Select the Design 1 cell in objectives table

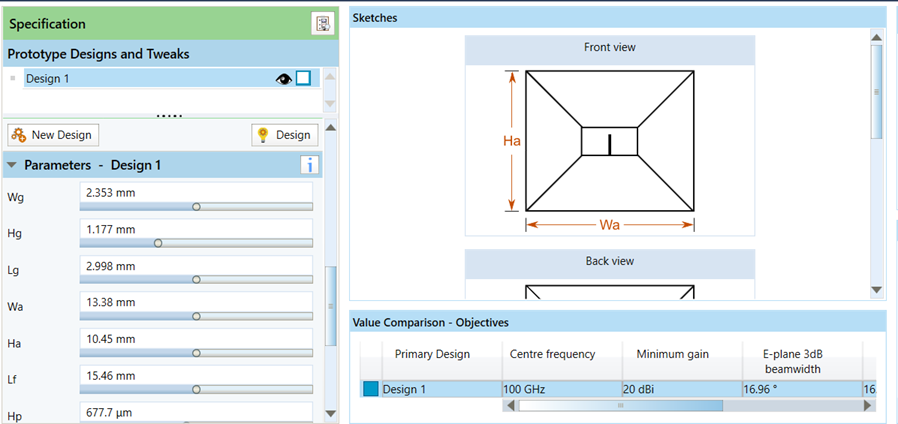click(442, 389)
